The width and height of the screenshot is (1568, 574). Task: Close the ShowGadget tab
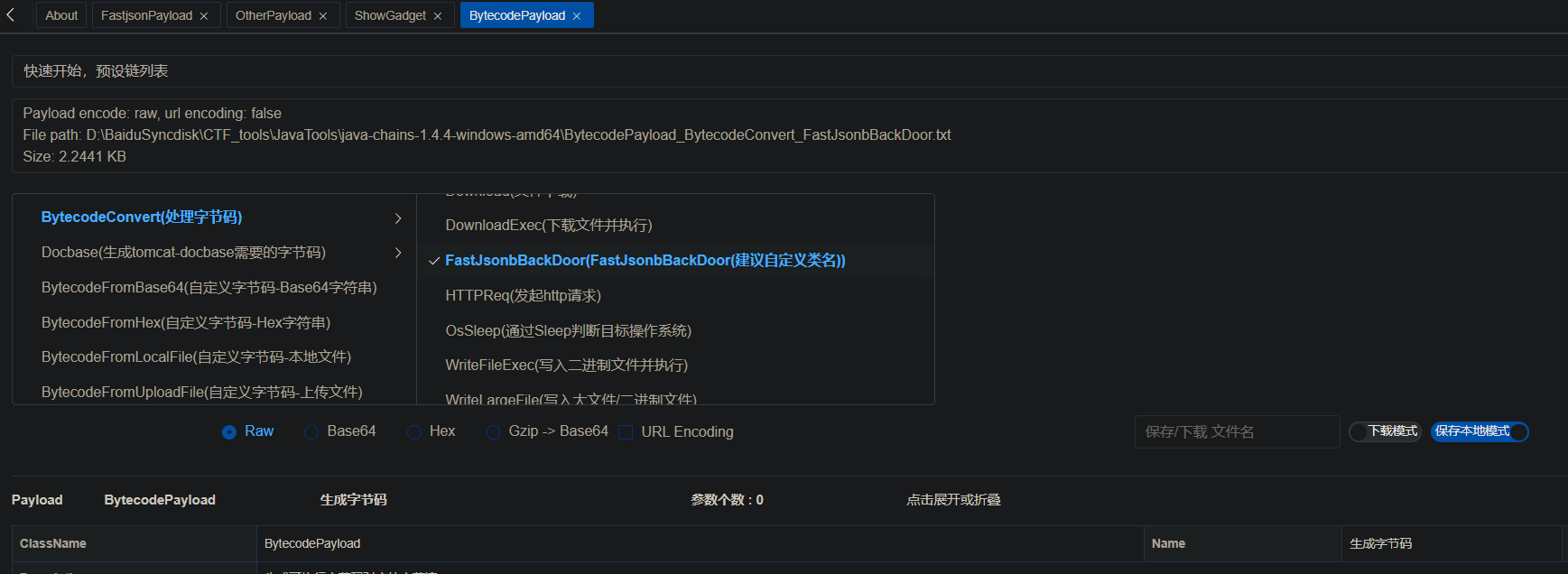click(438, 16)
